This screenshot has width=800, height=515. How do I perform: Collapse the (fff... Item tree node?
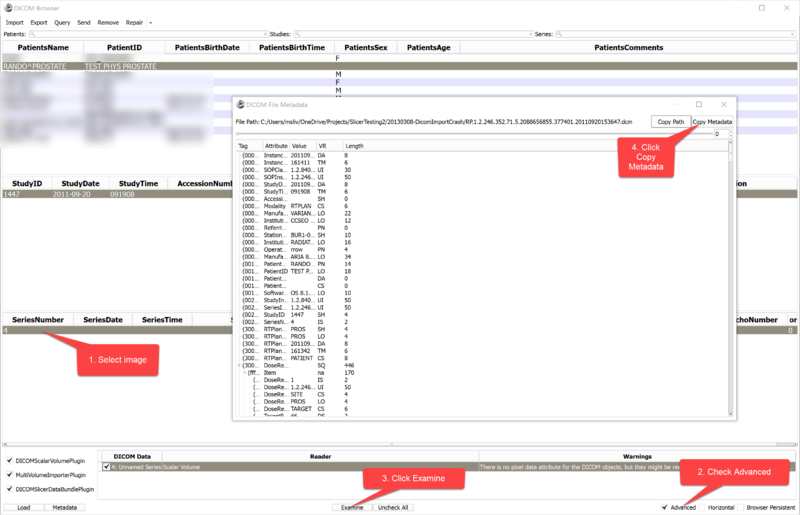pos(245,373)
